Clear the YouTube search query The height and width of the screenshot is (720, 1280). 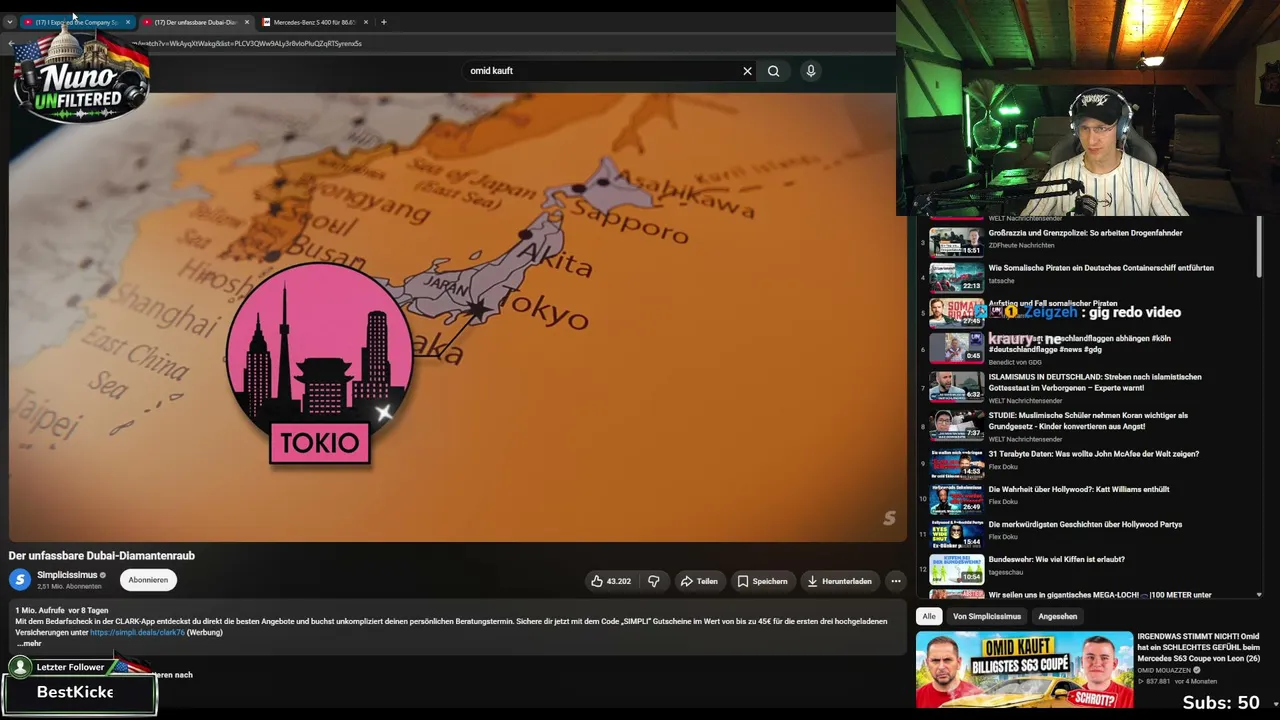747,71
